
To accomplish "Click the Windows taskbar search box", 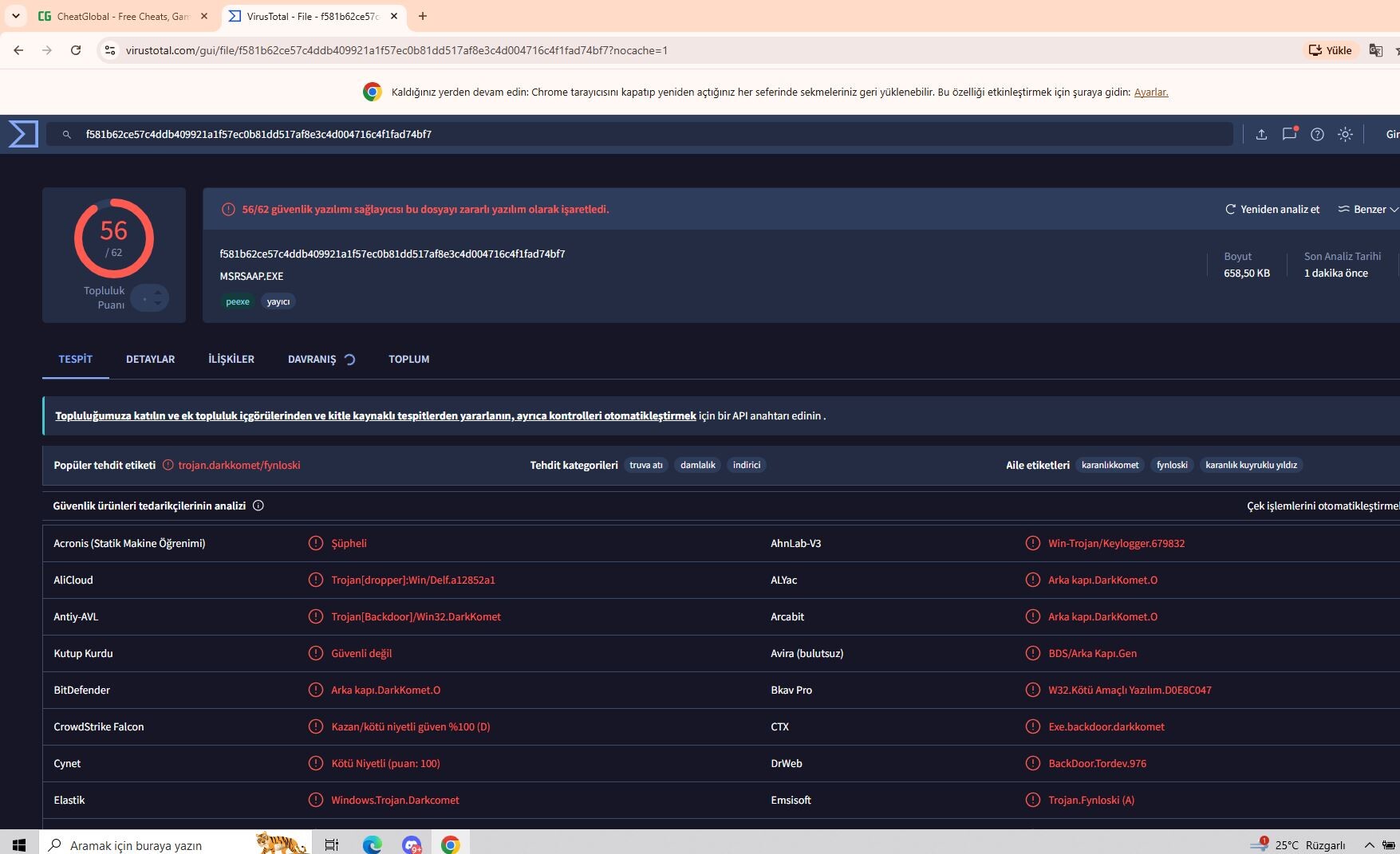I will (x=175, y=844).
